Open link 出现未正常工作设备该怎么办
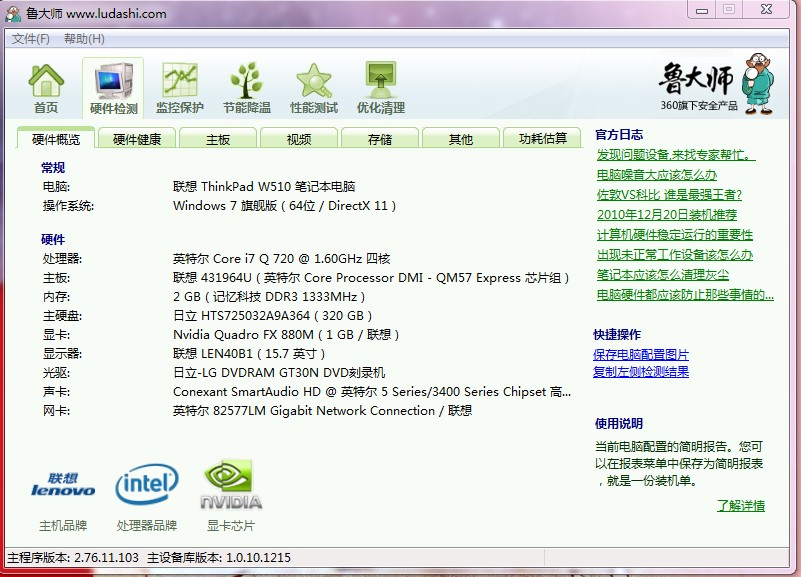Viewport: 801px width, 577px height. [x=675, y=255]
